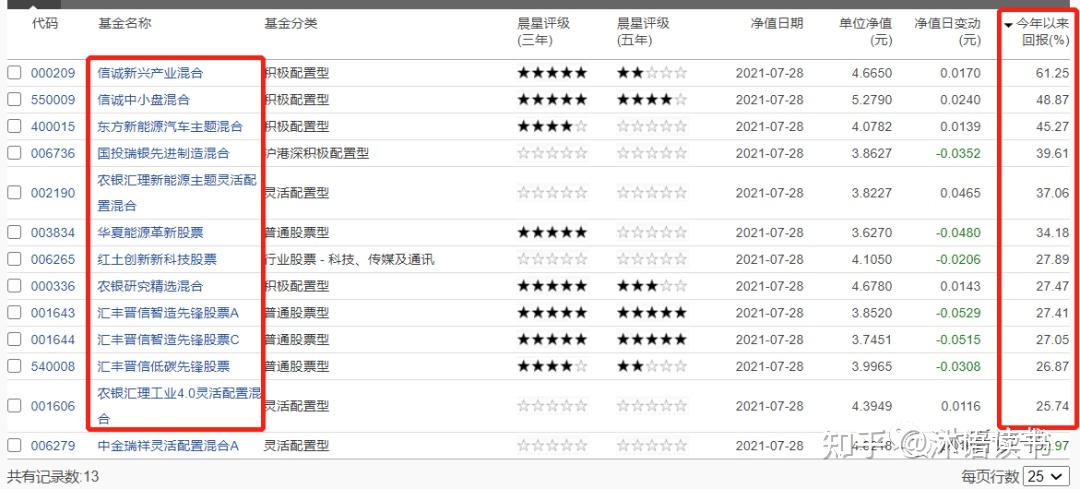The width and height of the screenshot is (1080, 489).
Task: Click the 净值日期 column header
Action: click(x=777, y=23)
